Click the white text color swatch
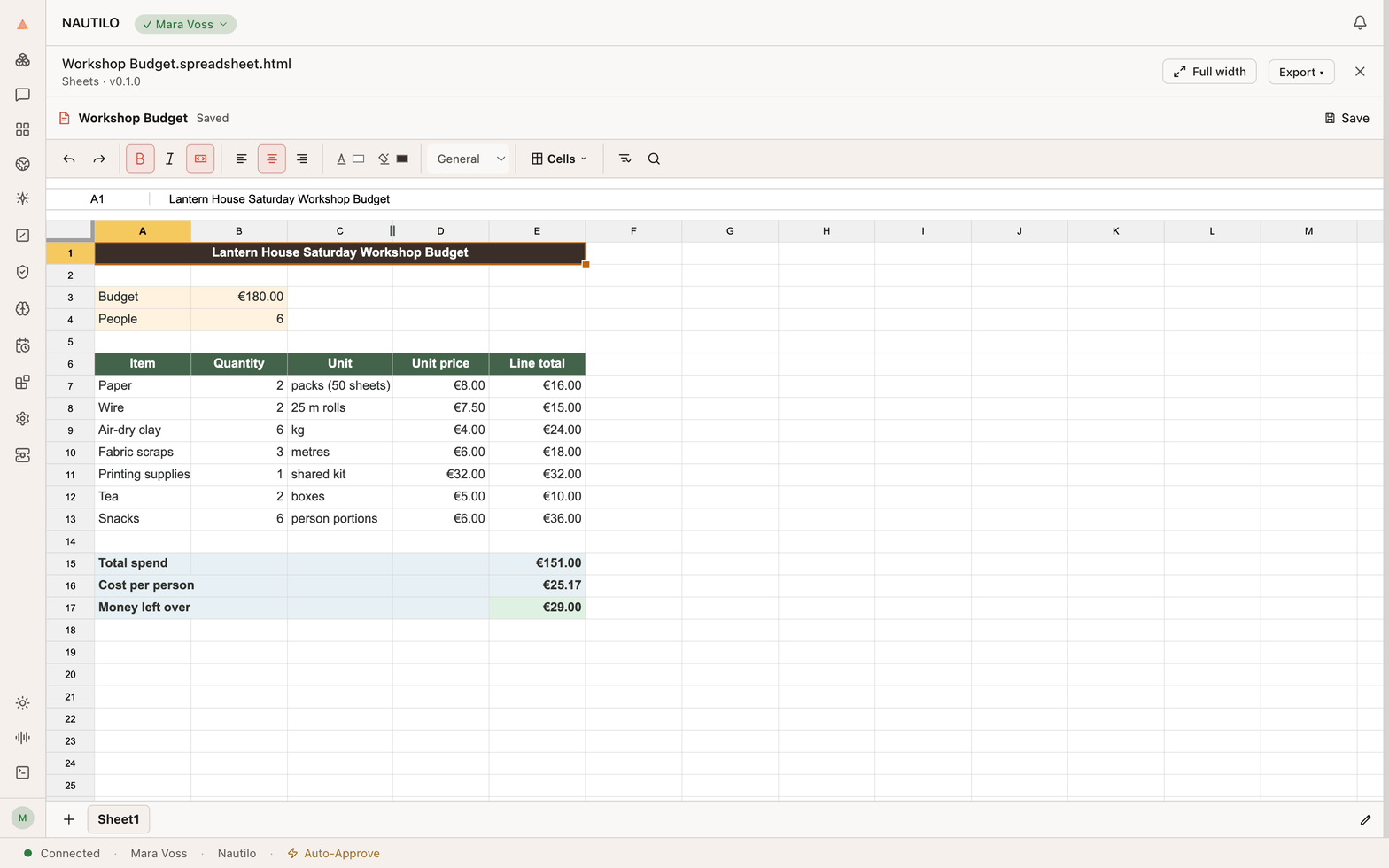Viewport: 1389px width, 868px height. point(359,159)
